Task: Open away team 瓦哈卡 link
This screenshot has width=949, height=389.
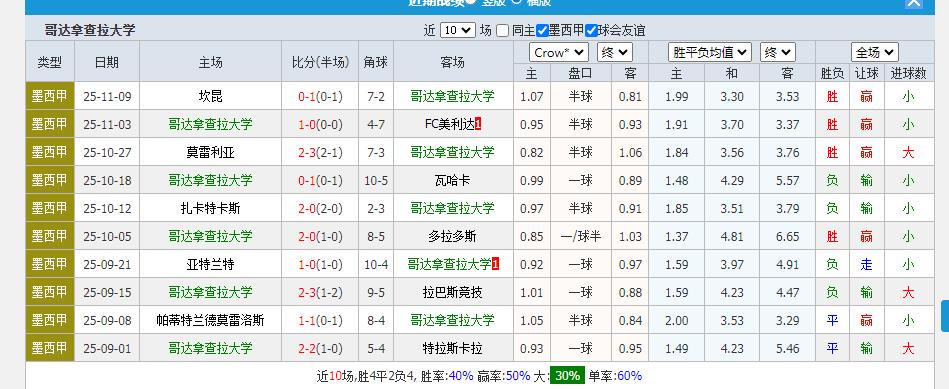Action: [453, 180]
